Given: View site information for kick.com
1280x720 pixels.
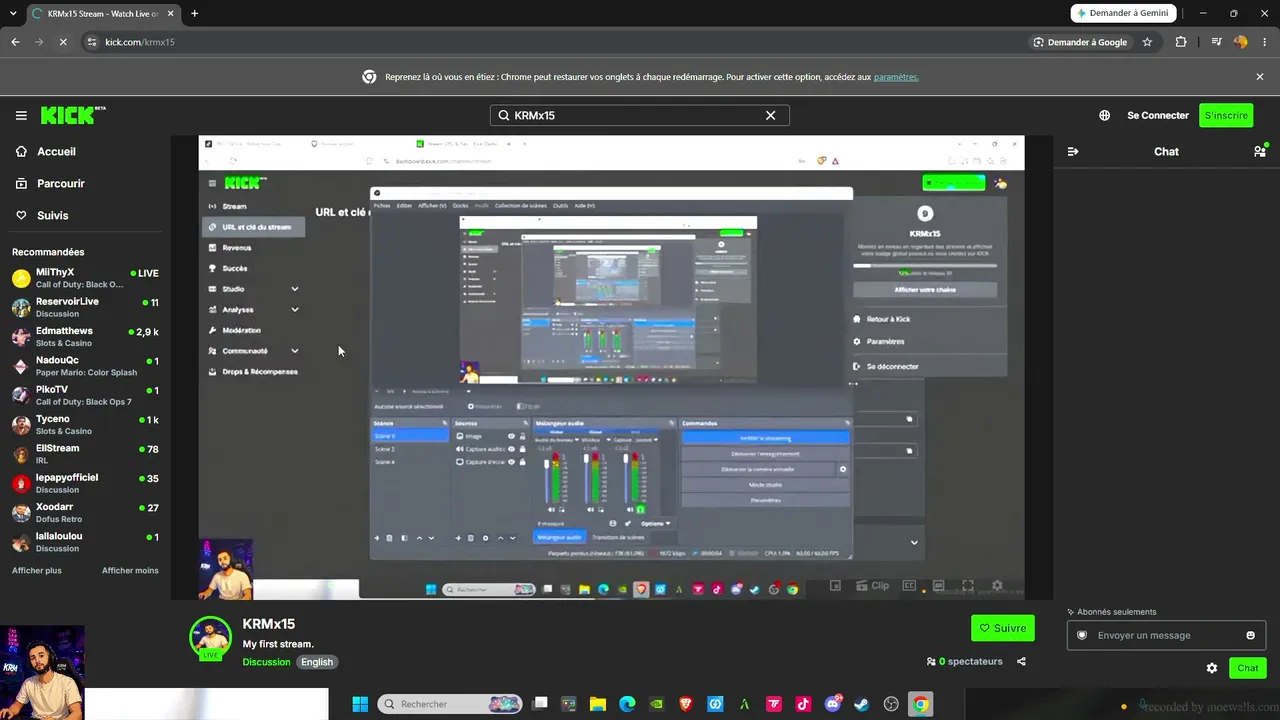Looking at the screenshot, I should 92,42.
